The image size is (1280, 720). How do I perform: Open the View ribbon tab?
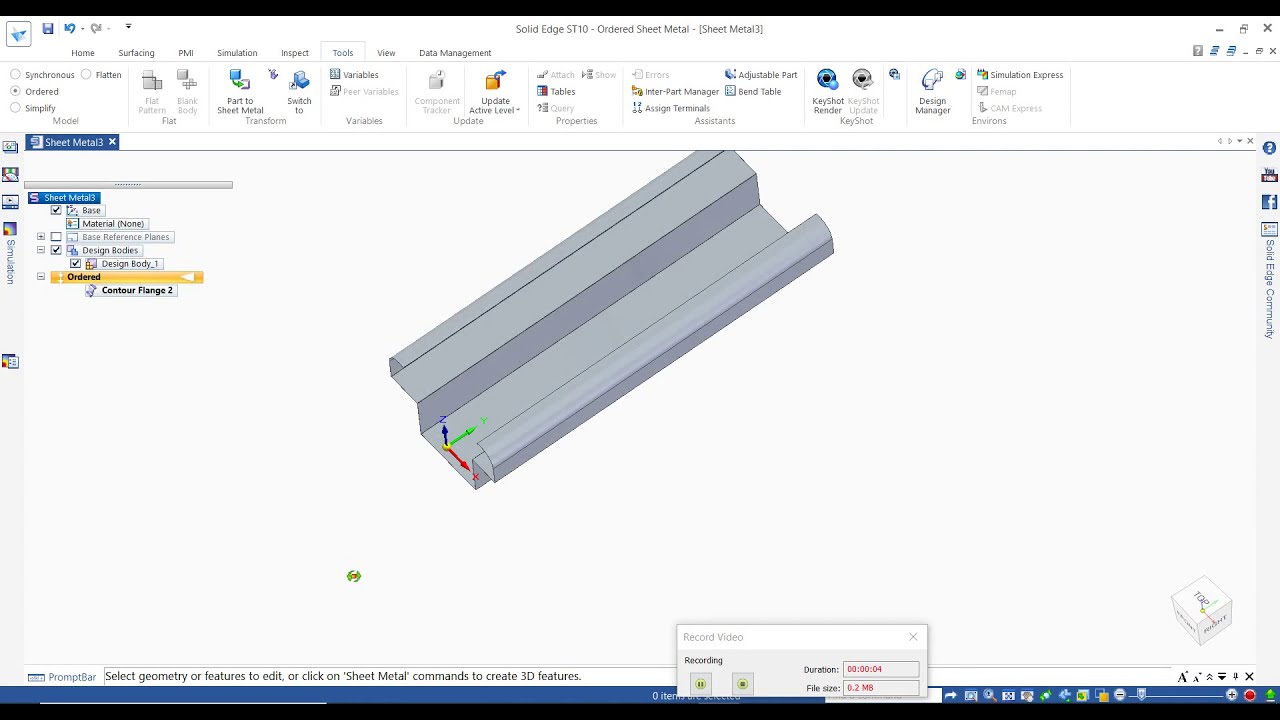click(x=386, y=53)
